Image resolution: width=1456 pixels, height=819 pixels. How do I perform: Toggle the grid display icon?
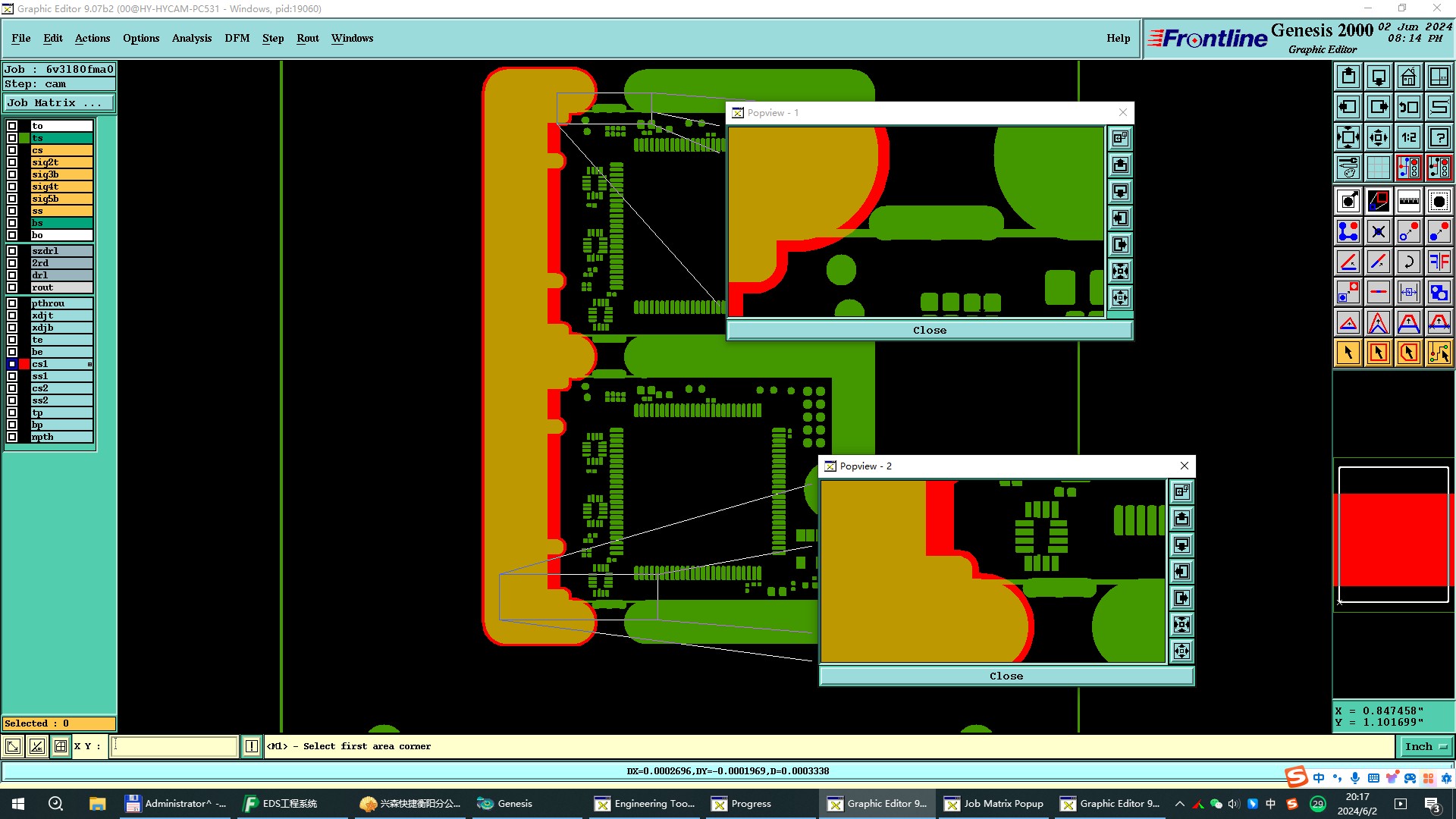1378,168
